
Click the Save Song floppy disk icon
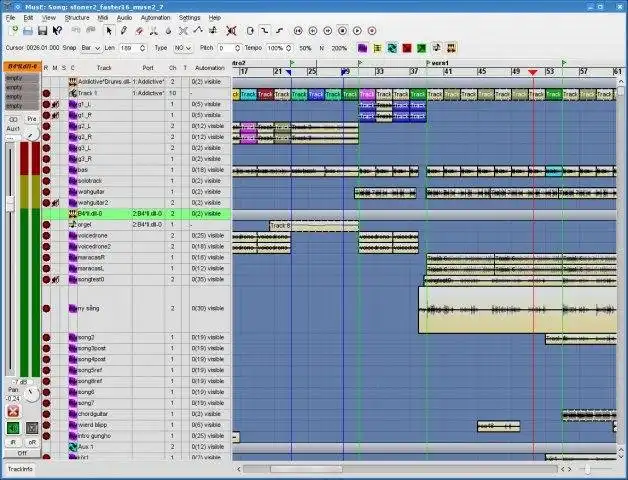point(42,31)
